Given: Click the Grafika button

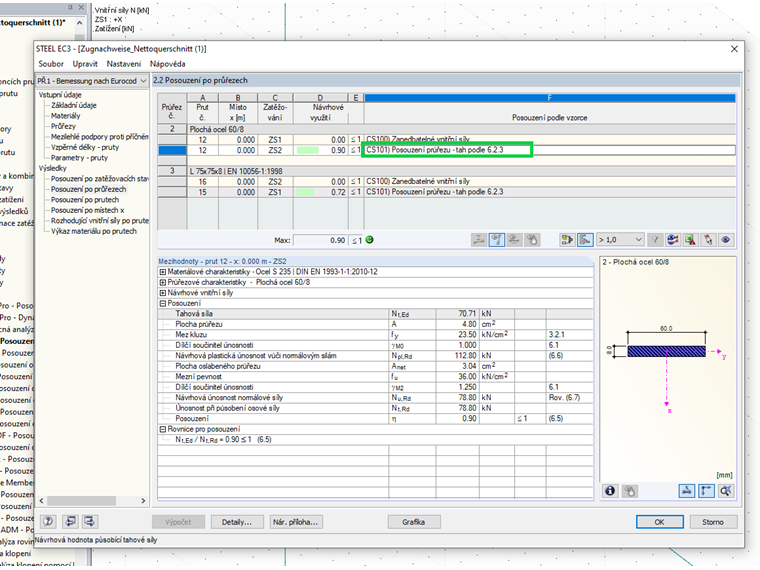Looking at the screenshot, I should tap(413, 522).
